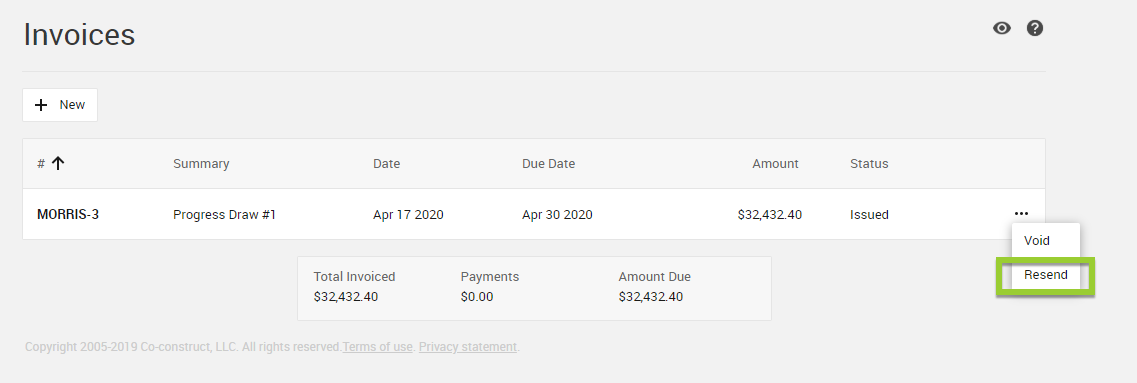Image resolution: width=1137 pixels, height=383 pixels.
Task: Open invoice MORRIS-3
Action: pos(67,215)
